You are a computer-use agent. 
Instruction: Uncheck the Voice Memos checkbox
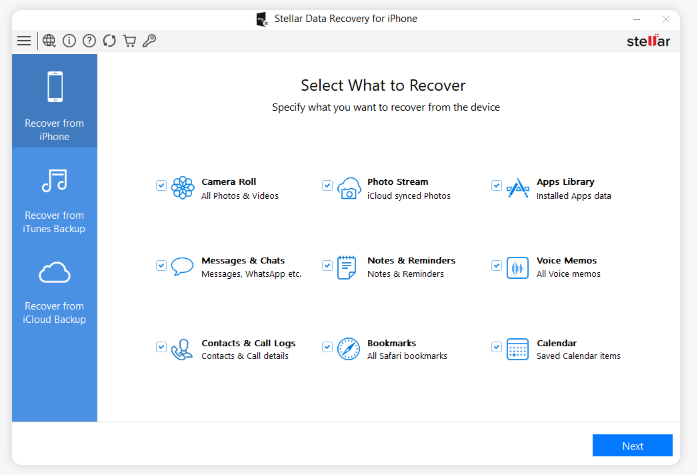pos(497,265)
